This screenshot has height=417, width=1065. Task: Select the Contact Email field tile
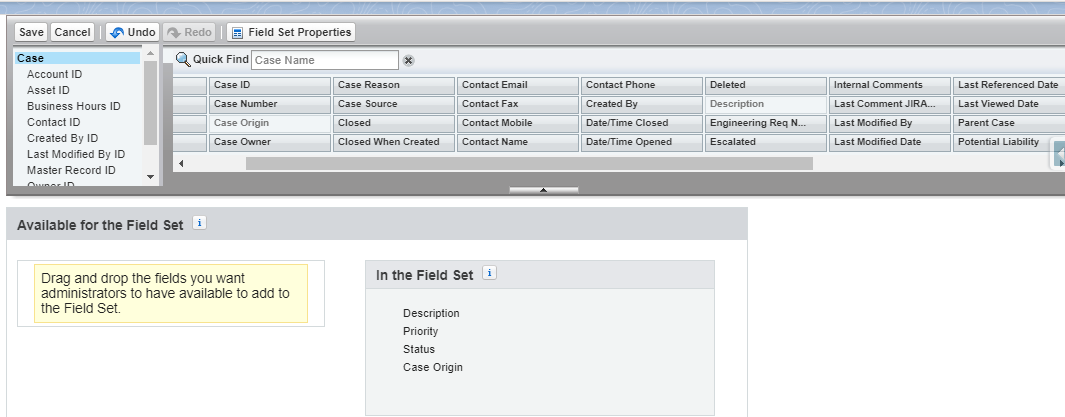518,85
